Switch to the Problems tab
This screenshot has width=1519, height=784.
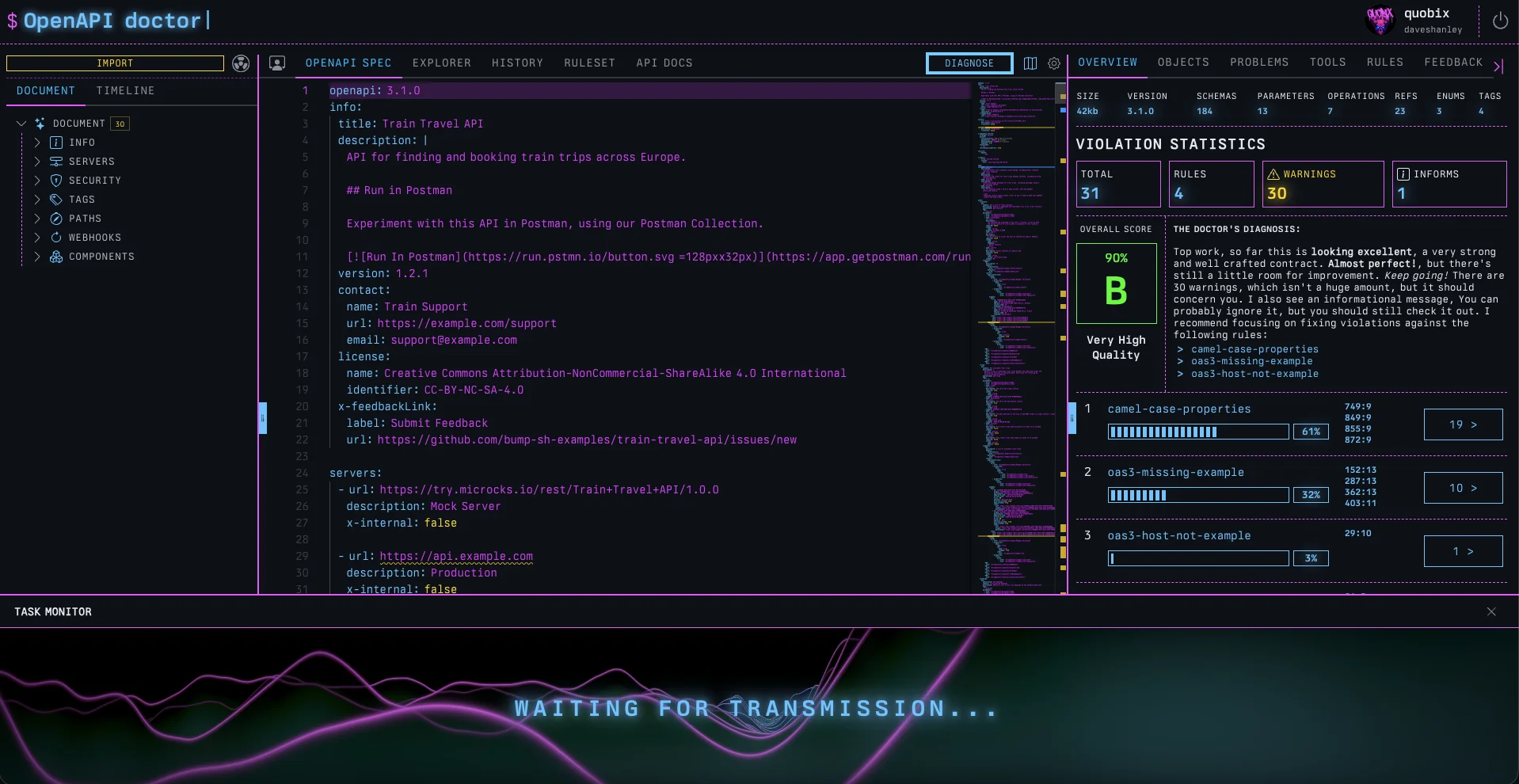[1258, 63]
